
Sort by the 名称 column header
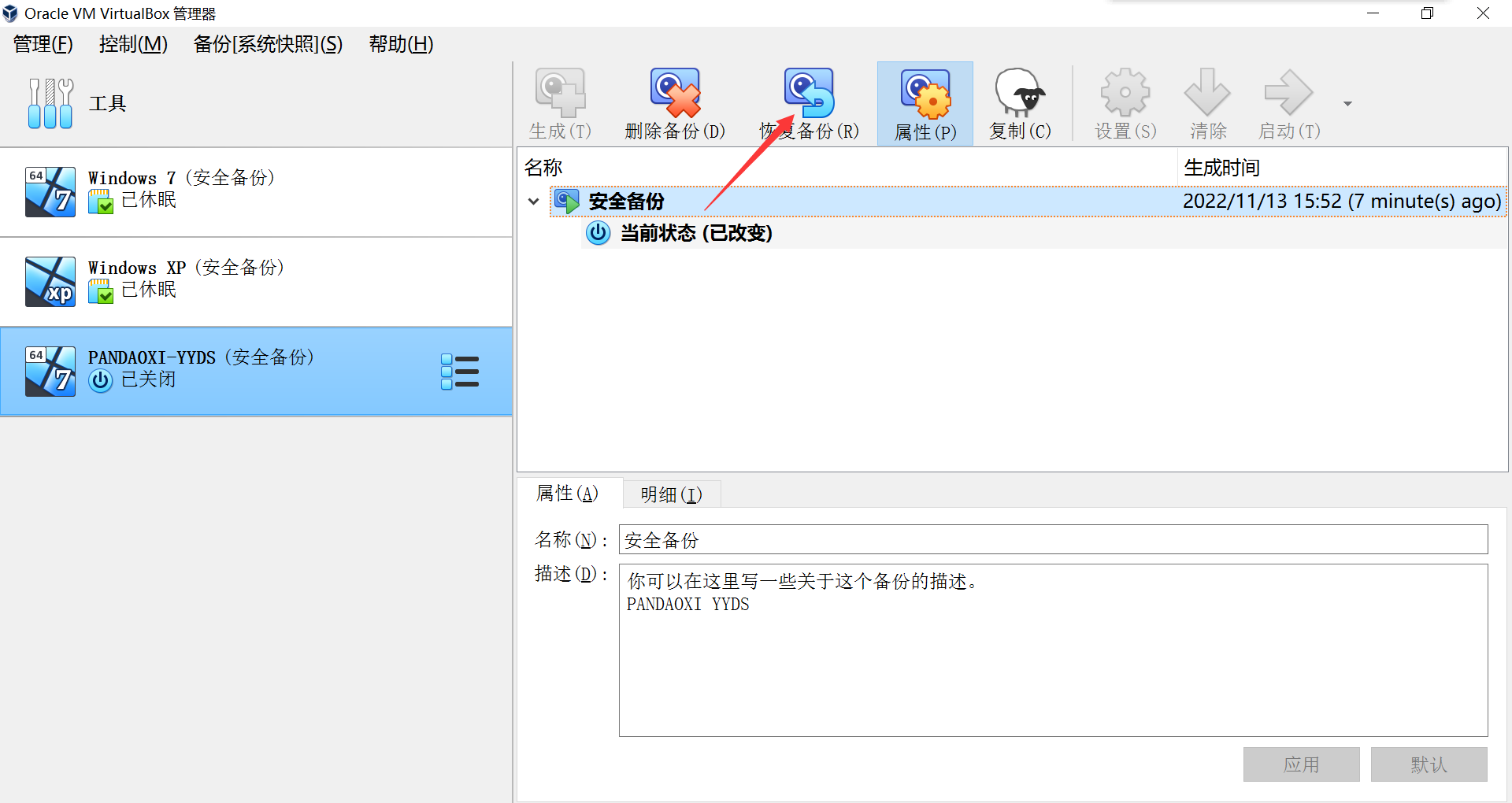(847, 168)
